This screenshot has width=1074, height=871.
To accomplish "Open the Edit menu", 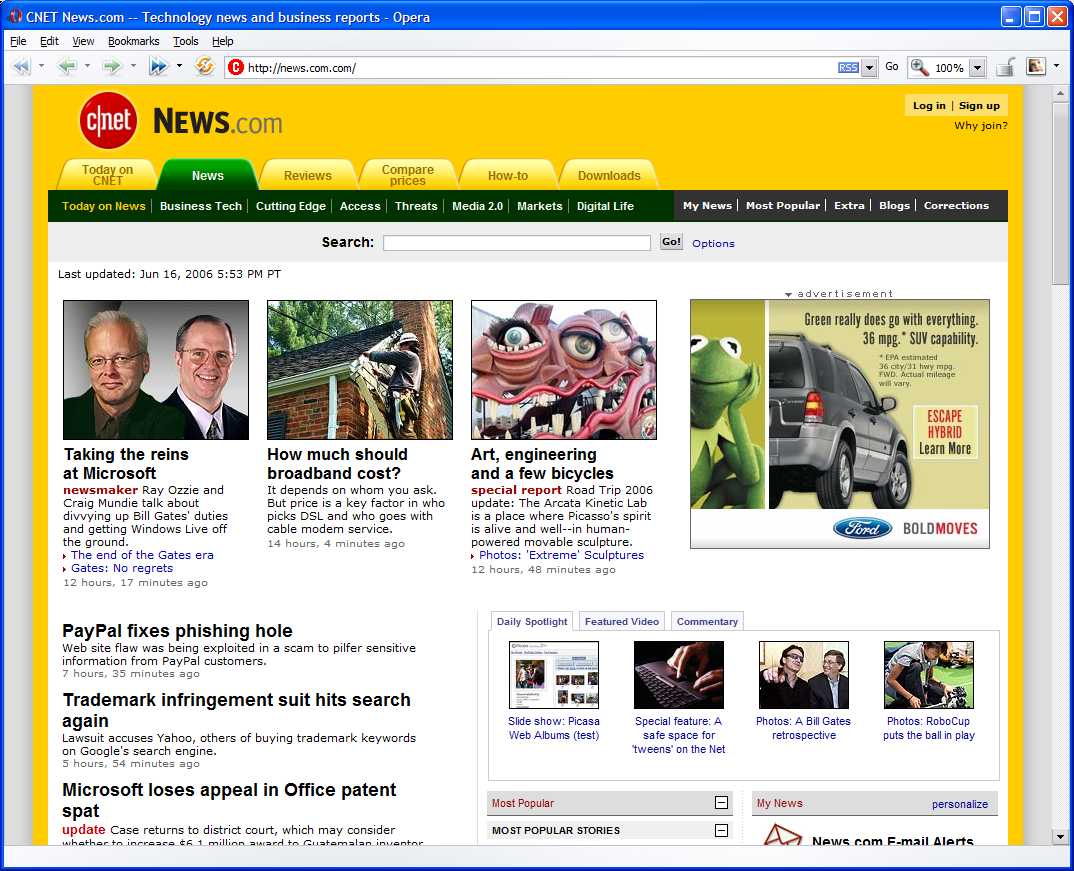I will pyautogui.click(x=49, y=41).
